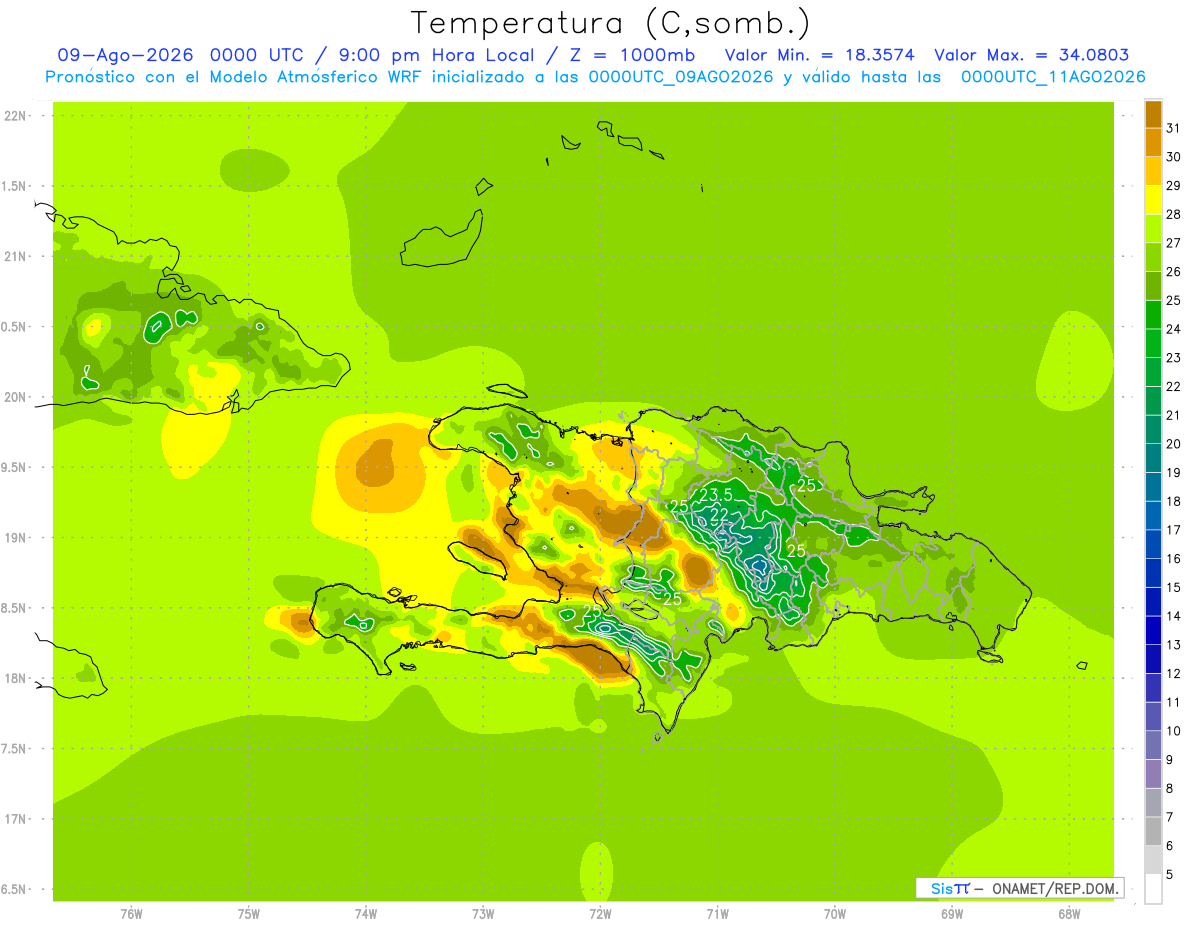Click the colorbar swatch above the 31 value
Viewport: 1200px width, 927px height.
coord(1153,114)
